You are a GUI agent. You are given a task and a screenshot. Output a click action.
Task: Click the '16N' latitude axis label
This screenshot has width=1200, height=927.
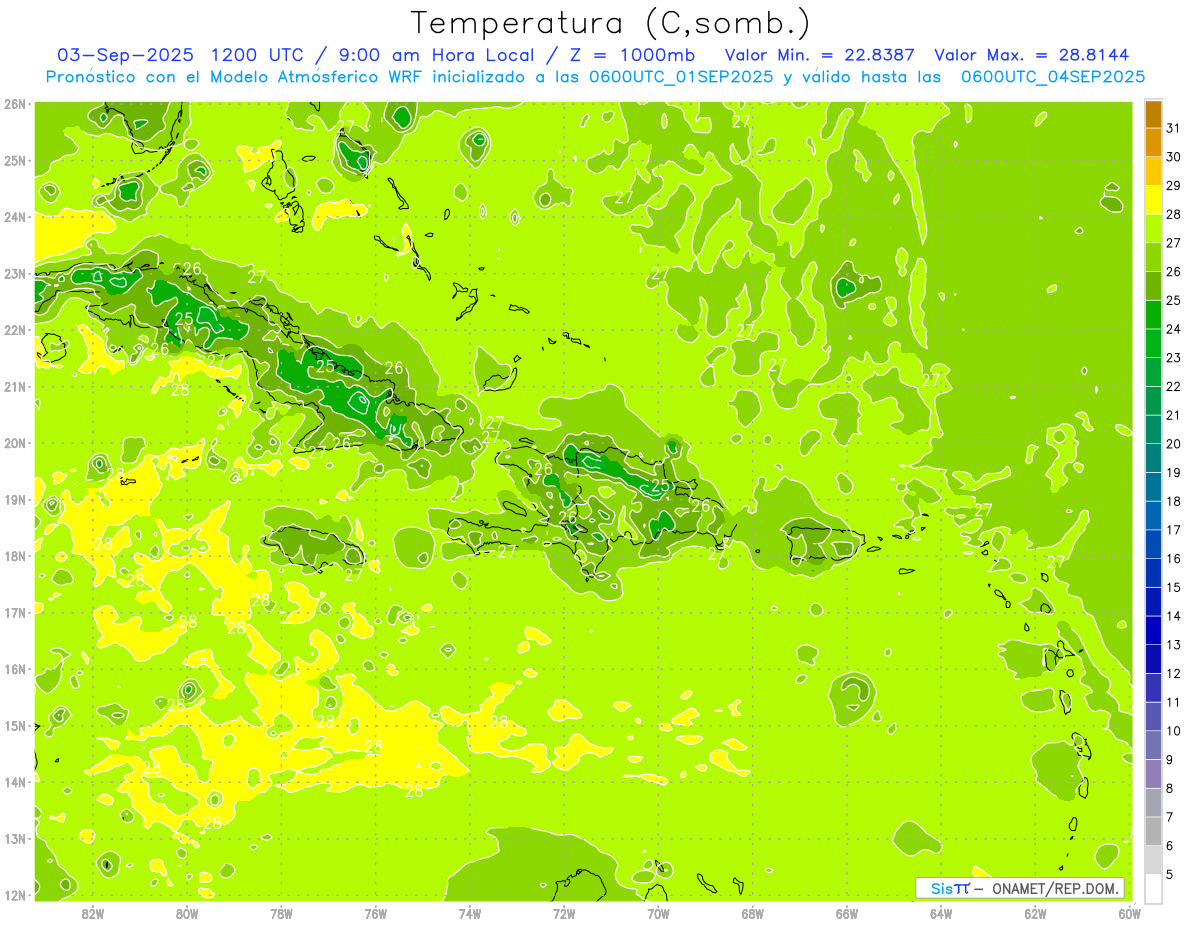tap(15, 669)
